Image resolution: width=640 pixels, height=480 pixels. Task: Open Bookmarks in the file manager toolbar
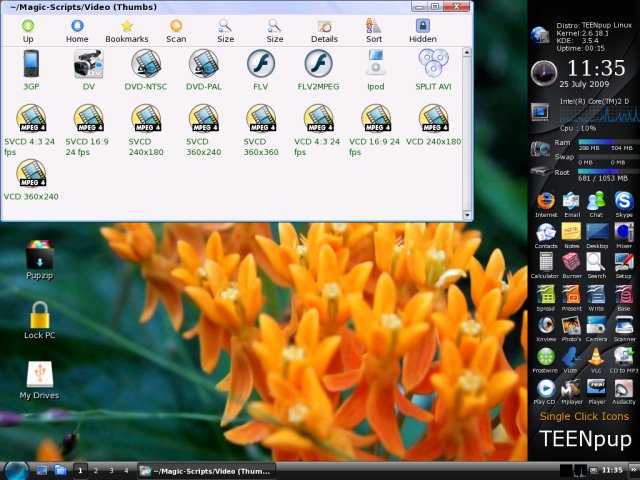(126, 30)
